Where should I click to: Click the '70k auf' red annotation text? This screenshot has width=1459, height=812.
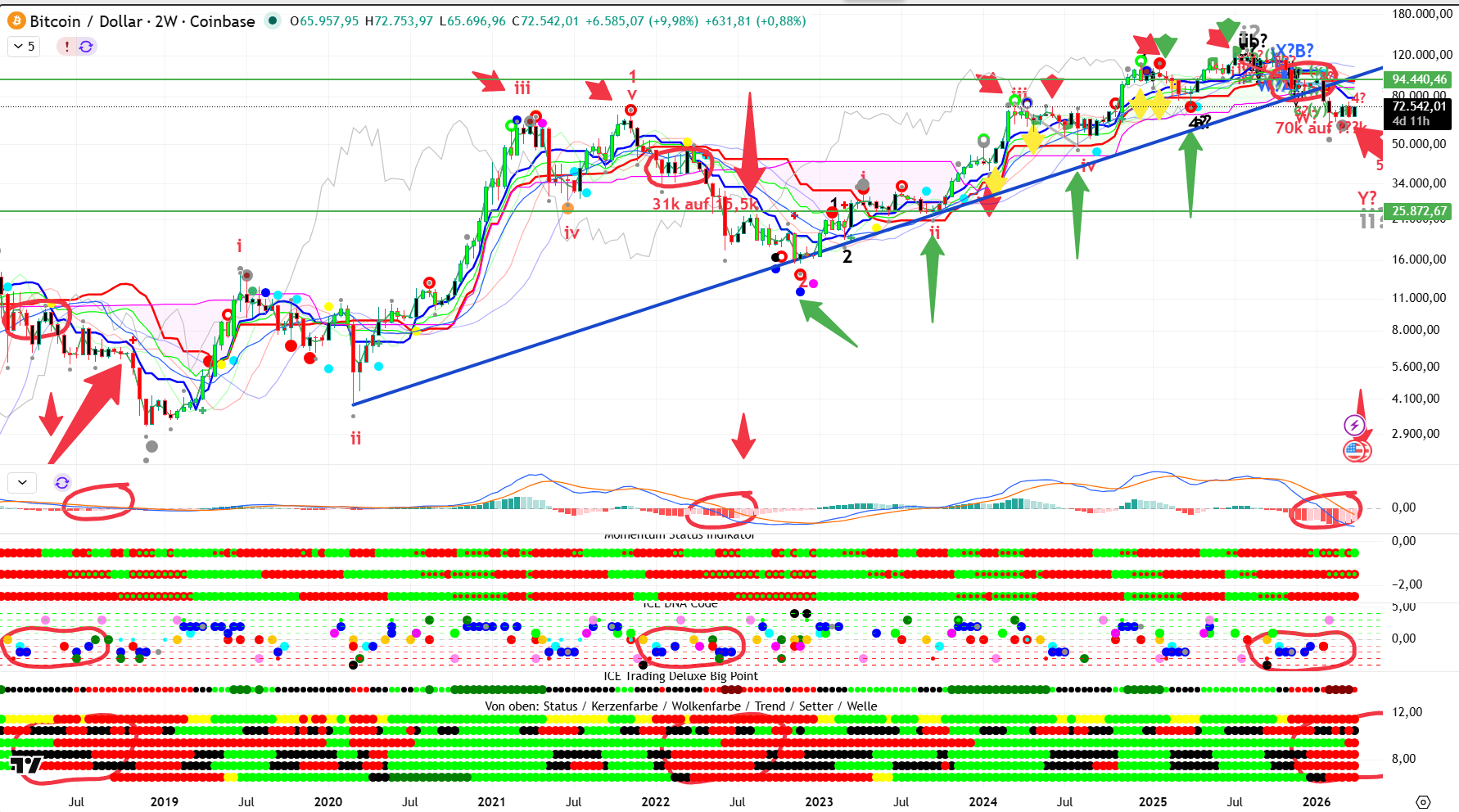pyautogui.click(x=1303, y=129)
